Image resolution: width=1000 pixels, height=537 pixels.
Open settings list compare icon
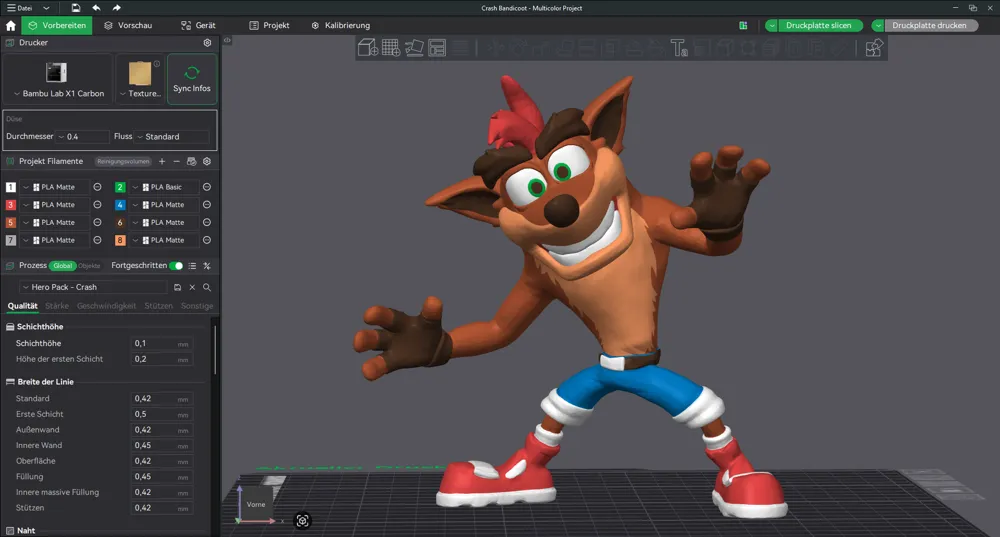click(192, 266)
